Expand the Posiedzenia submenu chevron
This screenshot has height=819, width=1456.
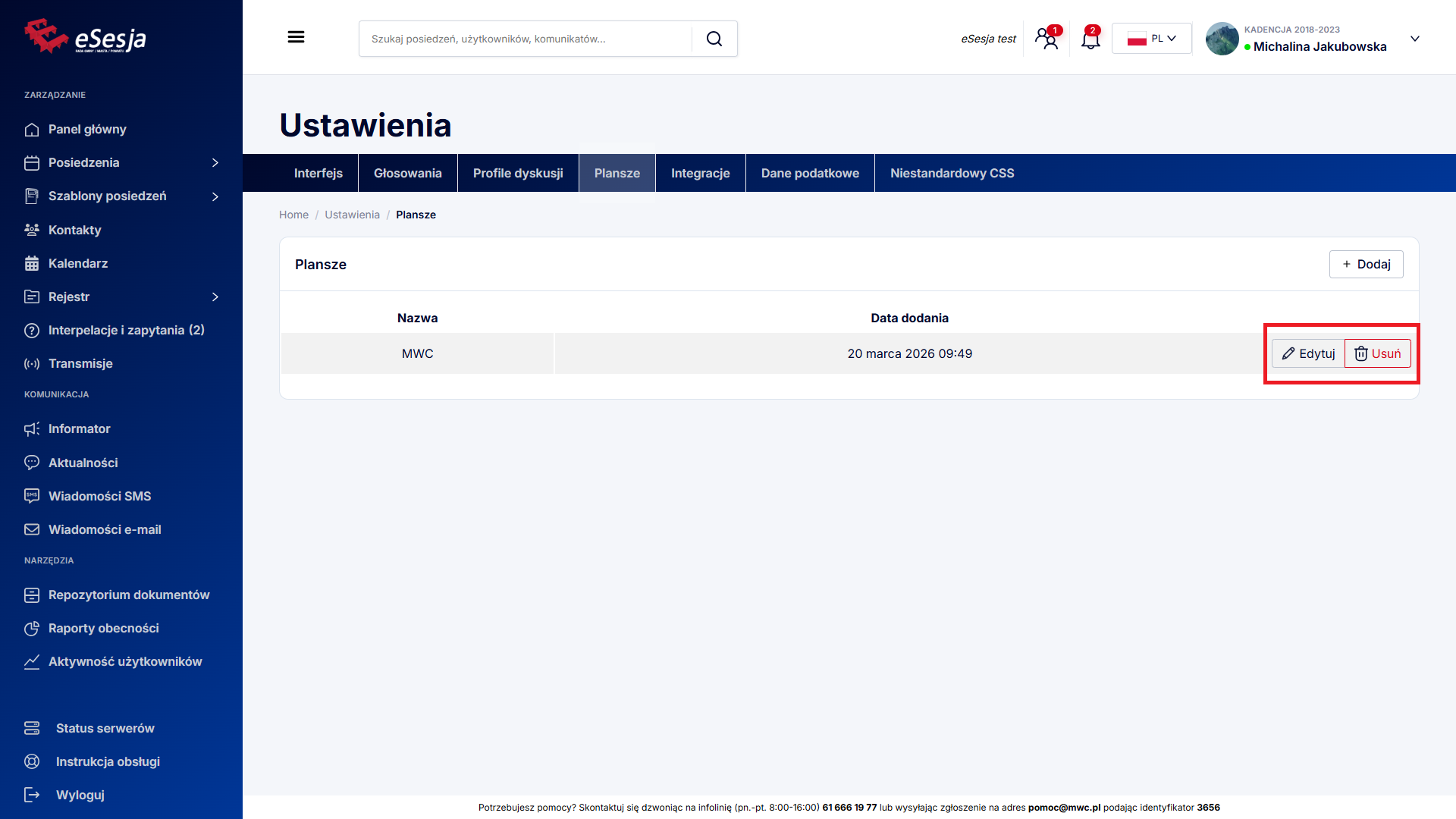215,162
